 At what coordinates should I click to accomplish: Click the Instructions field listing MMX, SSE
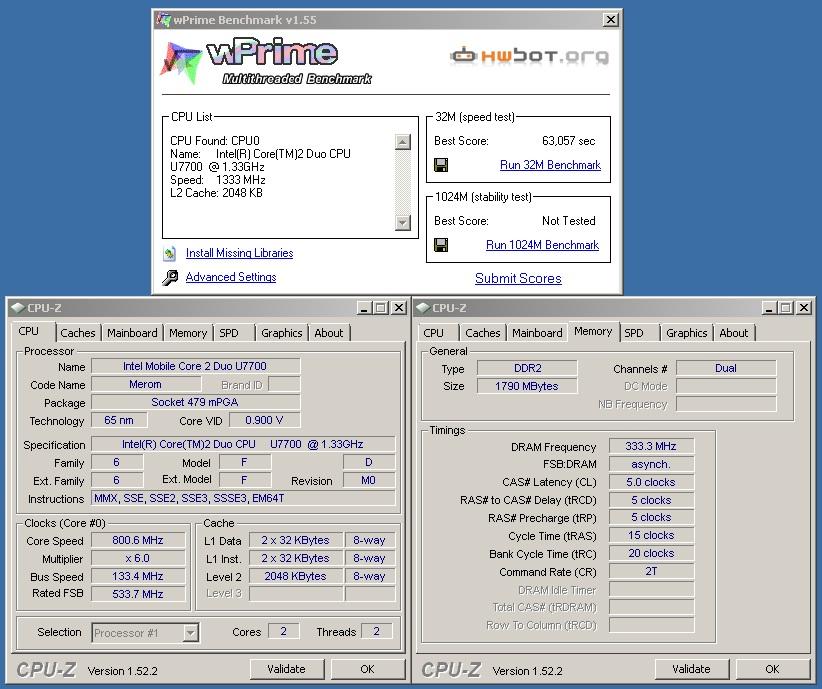tap(243, 498)
